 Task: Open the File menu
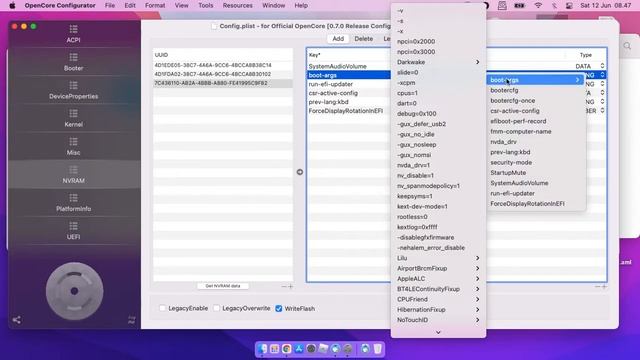(x=109, y=5)
